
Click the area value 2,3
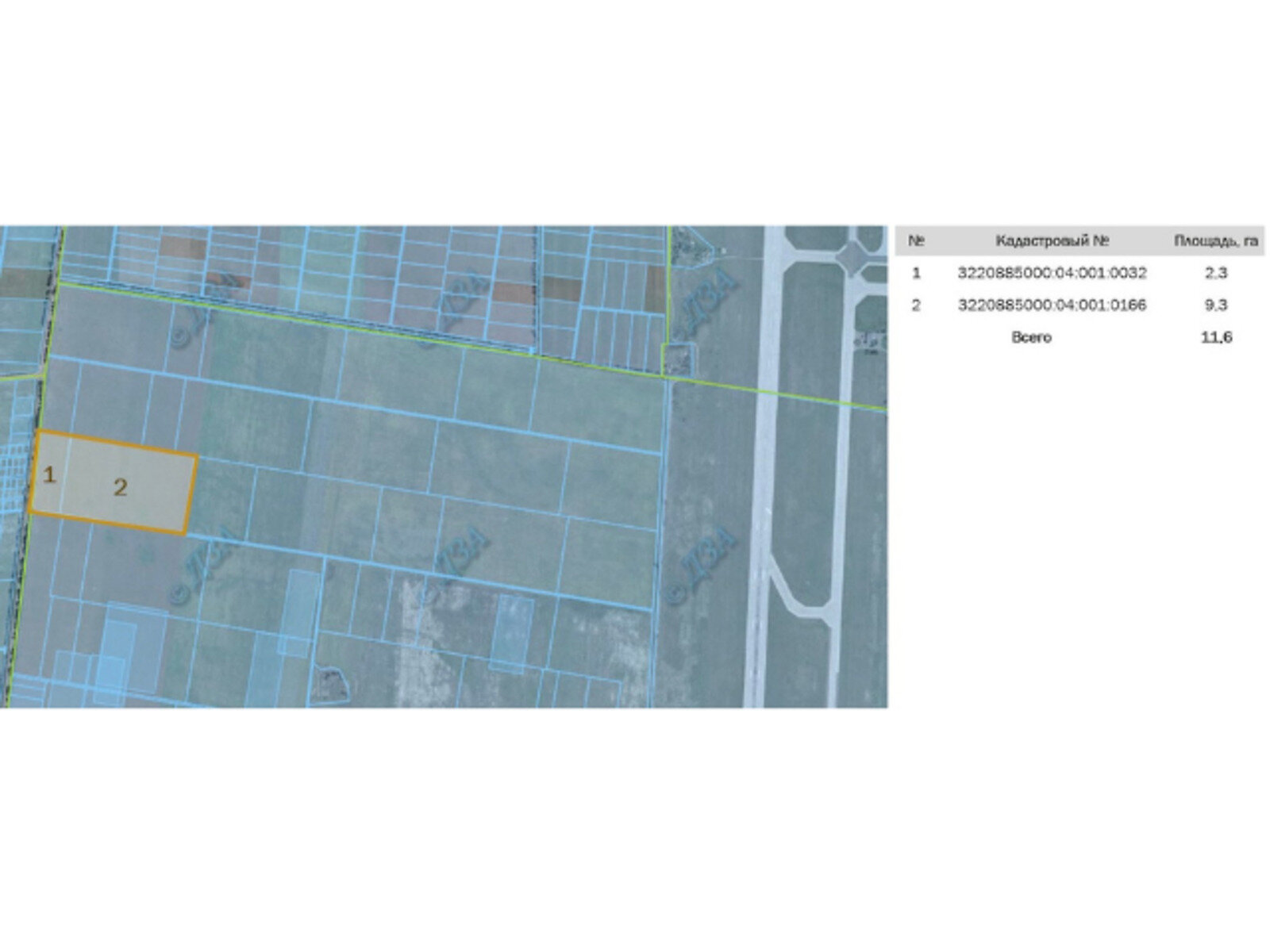(1216, 273)
